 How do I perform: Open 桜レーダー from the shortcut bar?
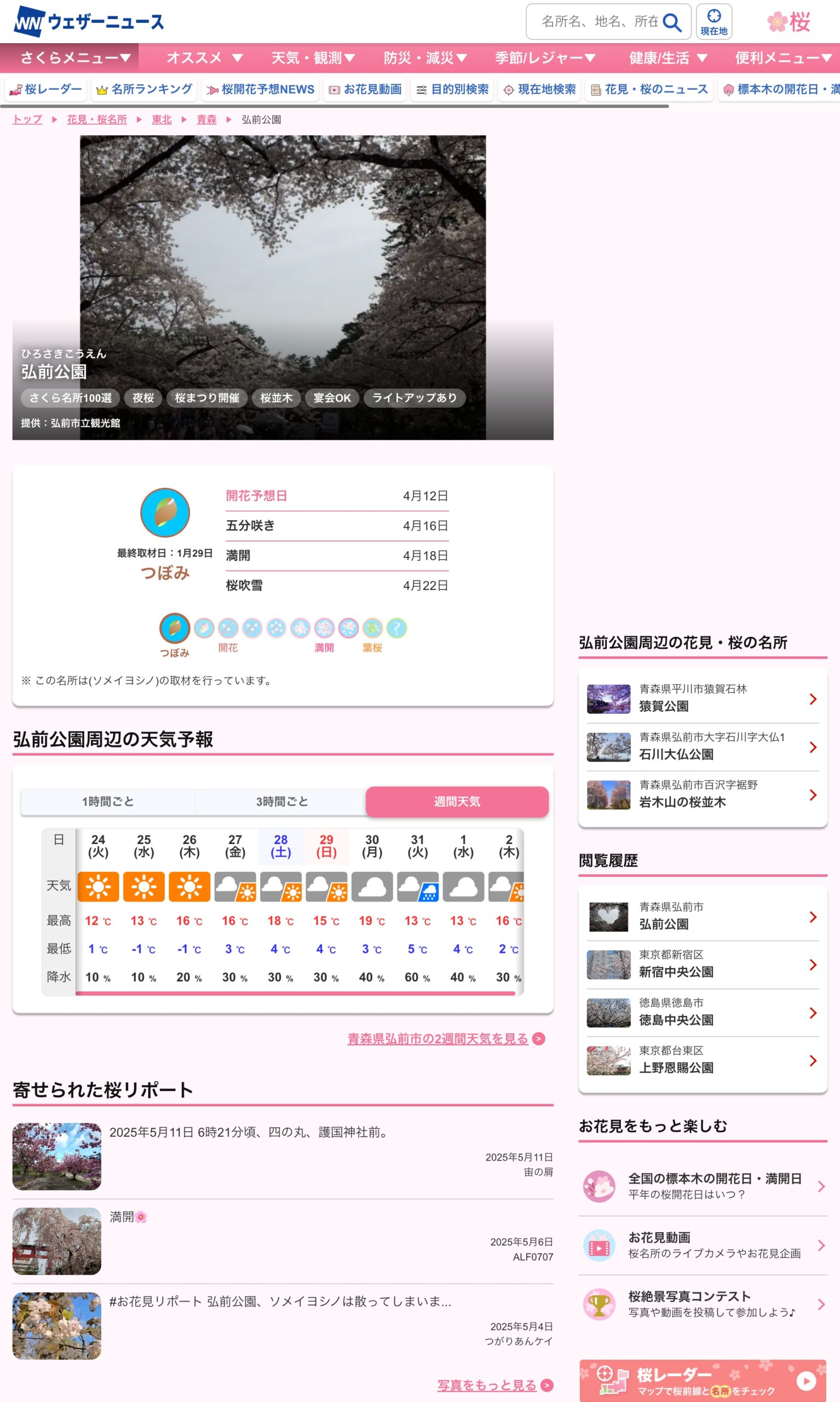point(47,89)
